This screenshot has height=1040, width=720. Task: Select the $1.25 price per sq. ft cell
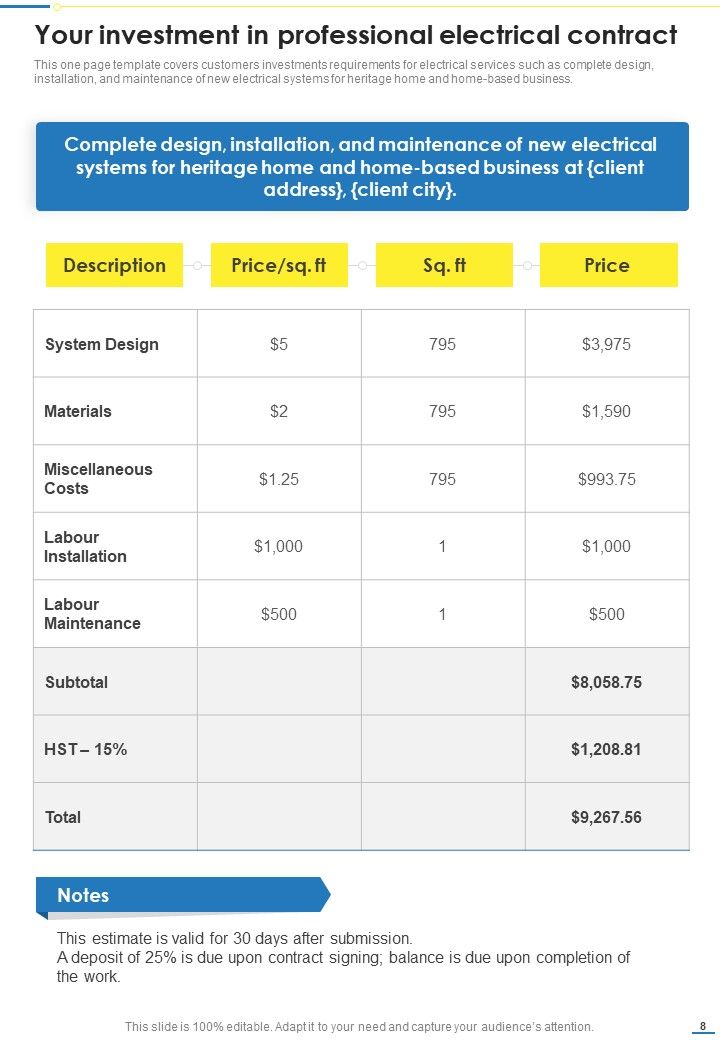[279, 479]
